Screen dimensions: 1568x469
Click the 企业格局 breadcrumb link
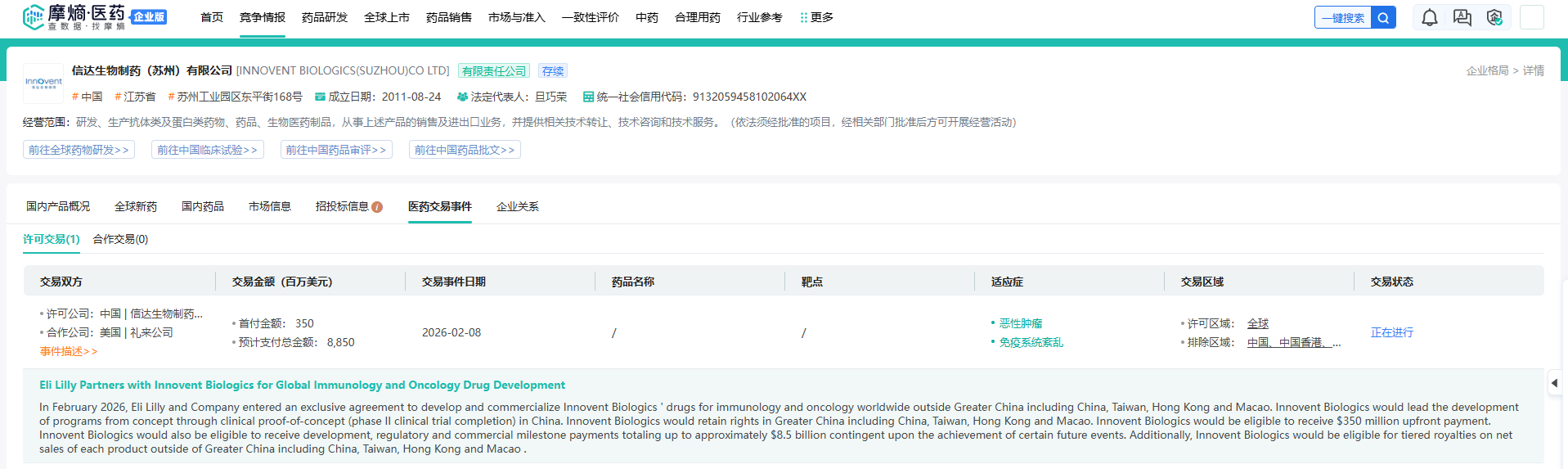pos(1488,70)
